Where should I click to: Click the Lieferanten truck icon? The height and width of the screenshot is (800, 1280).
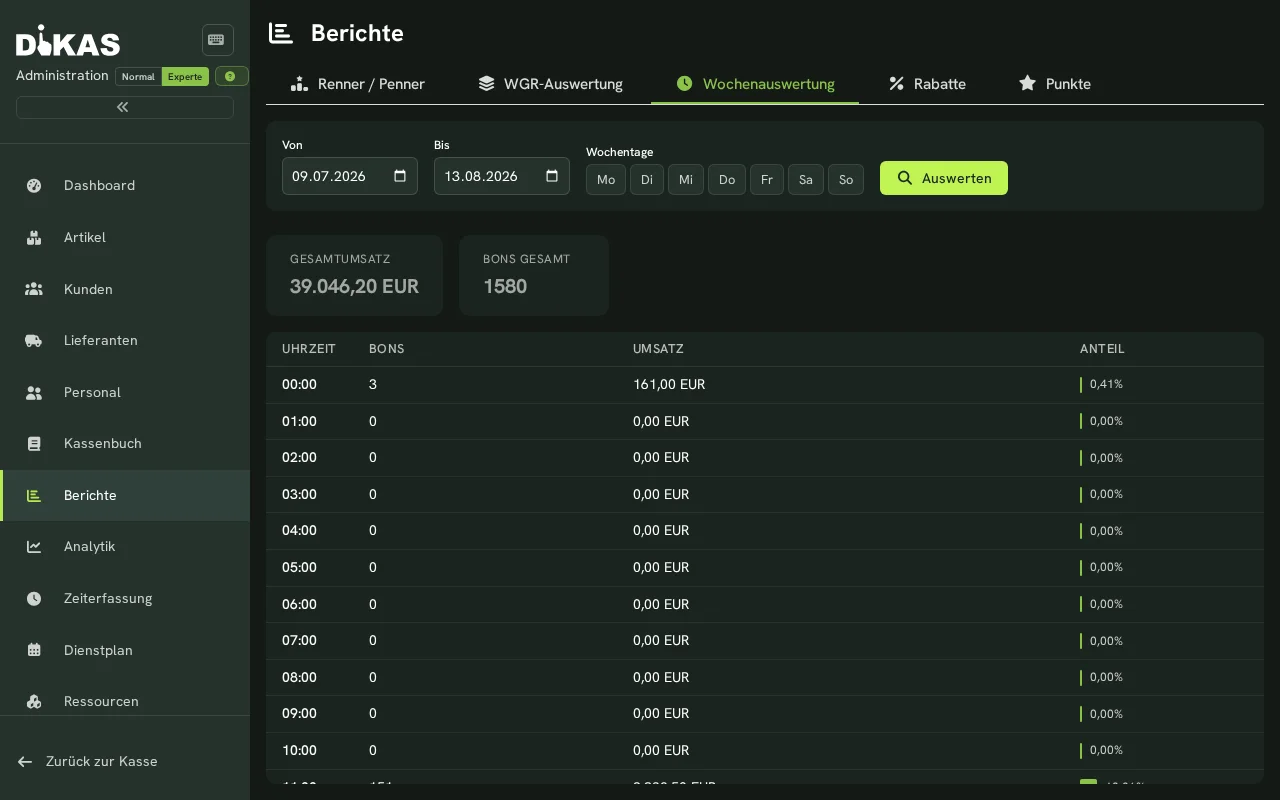click(34, 340)
